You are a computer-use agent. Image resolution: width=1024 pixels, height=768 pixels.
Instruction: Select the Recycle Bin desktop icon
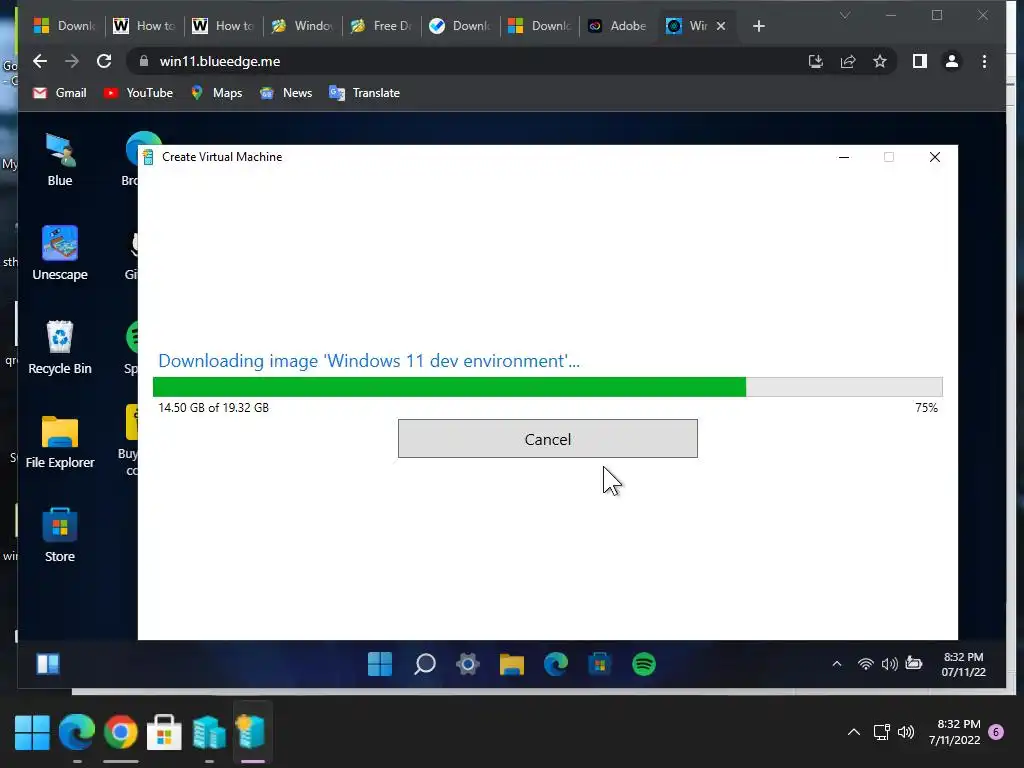point(60,347)
